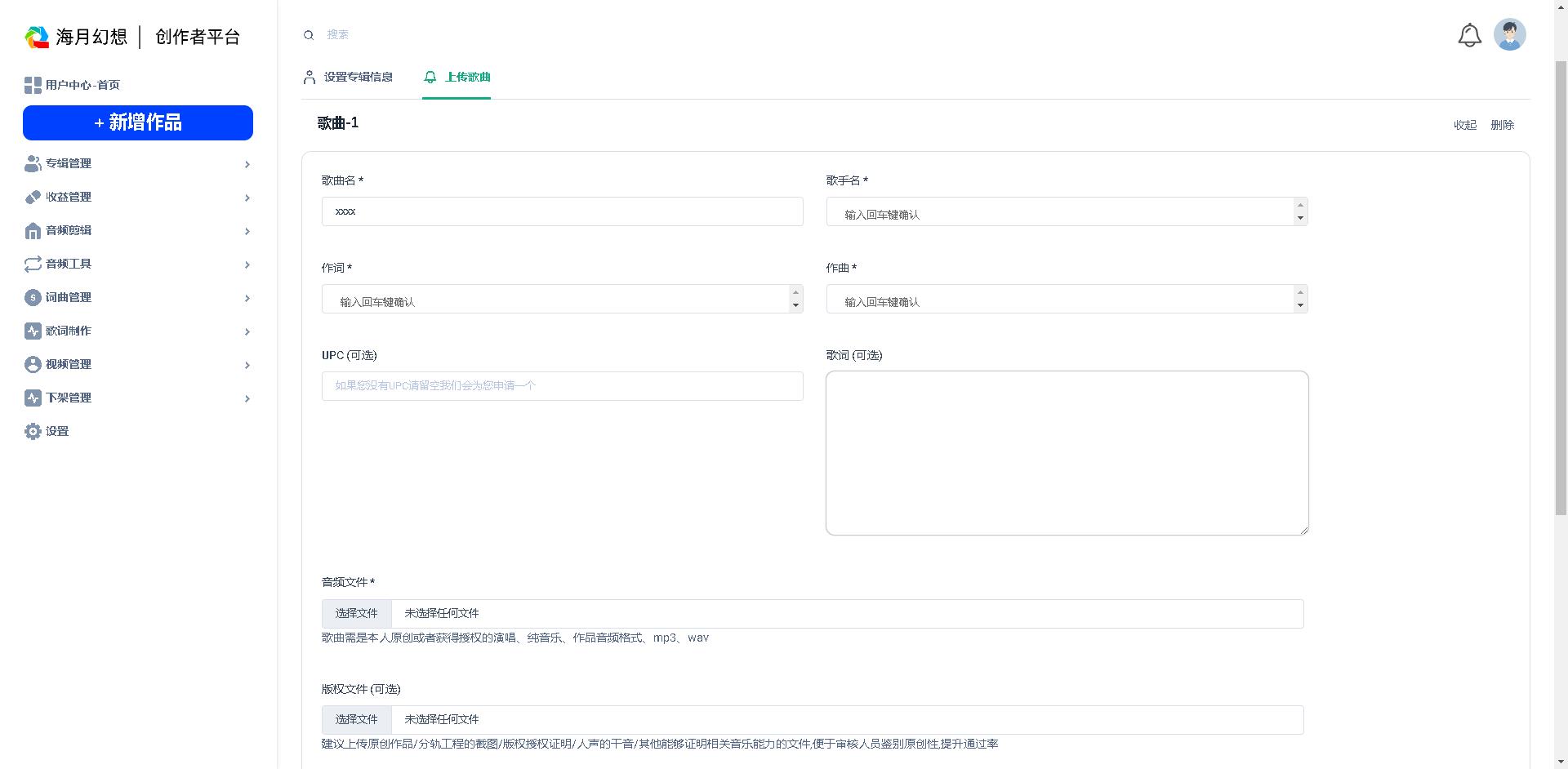The height and width of the screenshot is (769, 1568).
Task: Delete song with the 删除 link
Action: (1503, 125)
